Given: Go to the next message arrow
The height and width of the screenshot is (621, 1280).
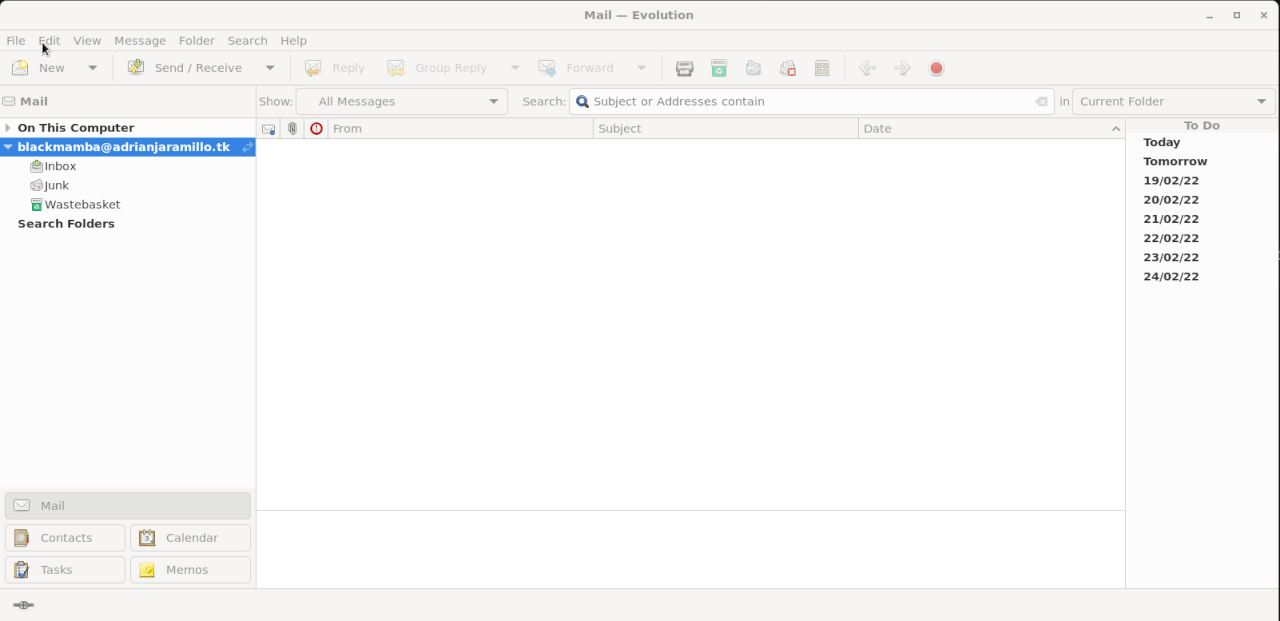Looking at the screenshot, I should coord(902,68).
